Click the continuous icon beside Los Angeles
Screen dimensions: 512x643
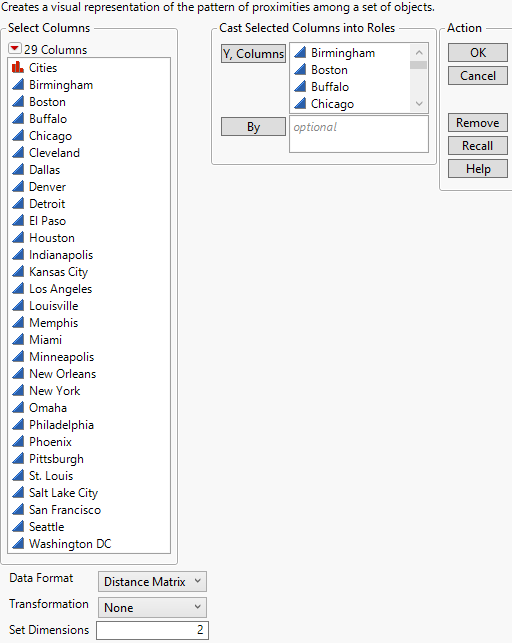coord(18,289)
